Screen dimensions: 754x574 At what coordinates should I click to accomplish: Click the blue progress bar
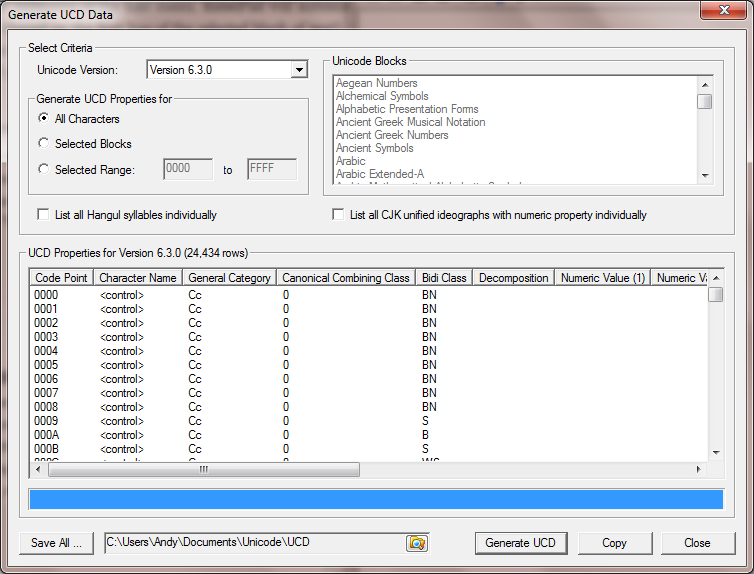[x=377, y=499]
